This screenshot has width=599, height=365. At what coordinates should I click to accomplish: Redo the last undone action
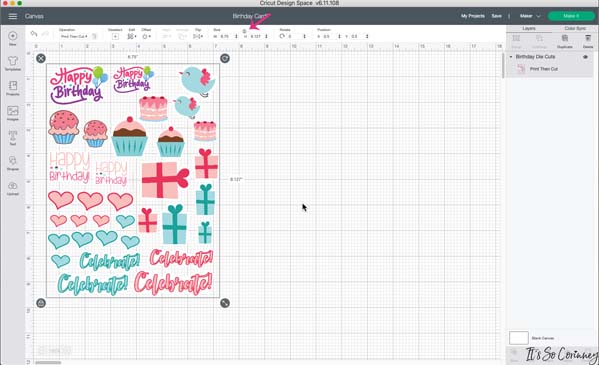click(x=45, y=34)
